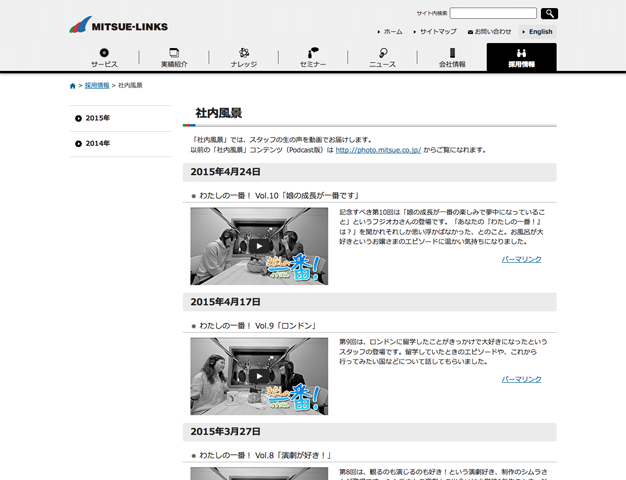
Task: Click the search magnifier button
Action: tap(549, 14)
